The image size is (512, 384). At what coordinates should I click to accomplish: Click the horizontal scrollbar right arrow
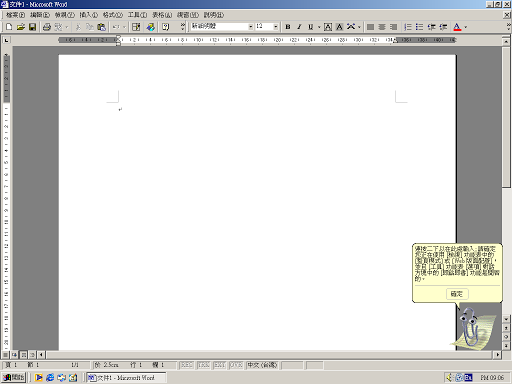point(498,355)
